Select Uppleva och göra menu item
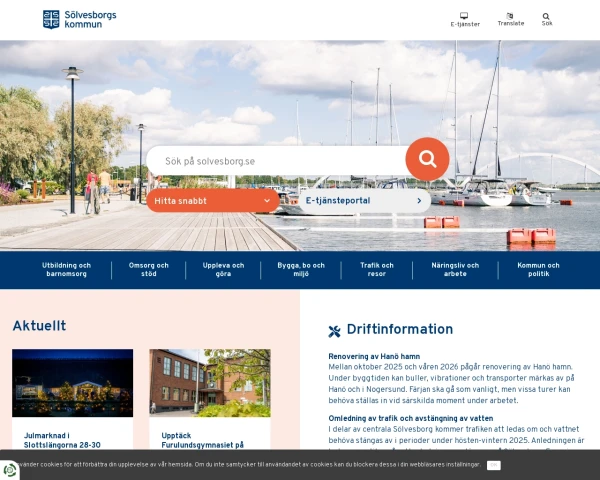The image size is (600, 480). (223, 269)
